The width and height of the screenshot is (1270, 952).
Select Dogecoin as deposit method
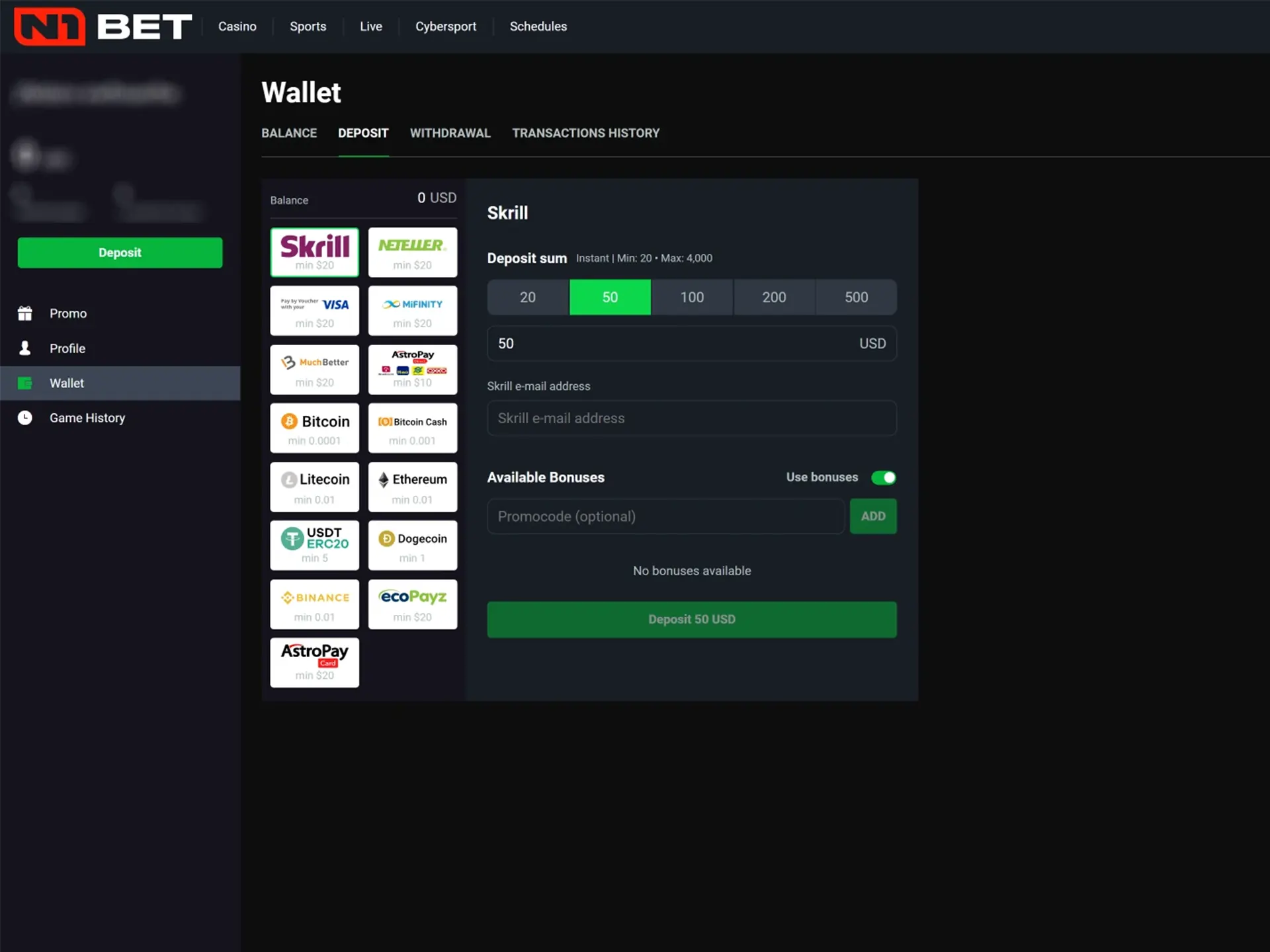(x=413, y=545)
